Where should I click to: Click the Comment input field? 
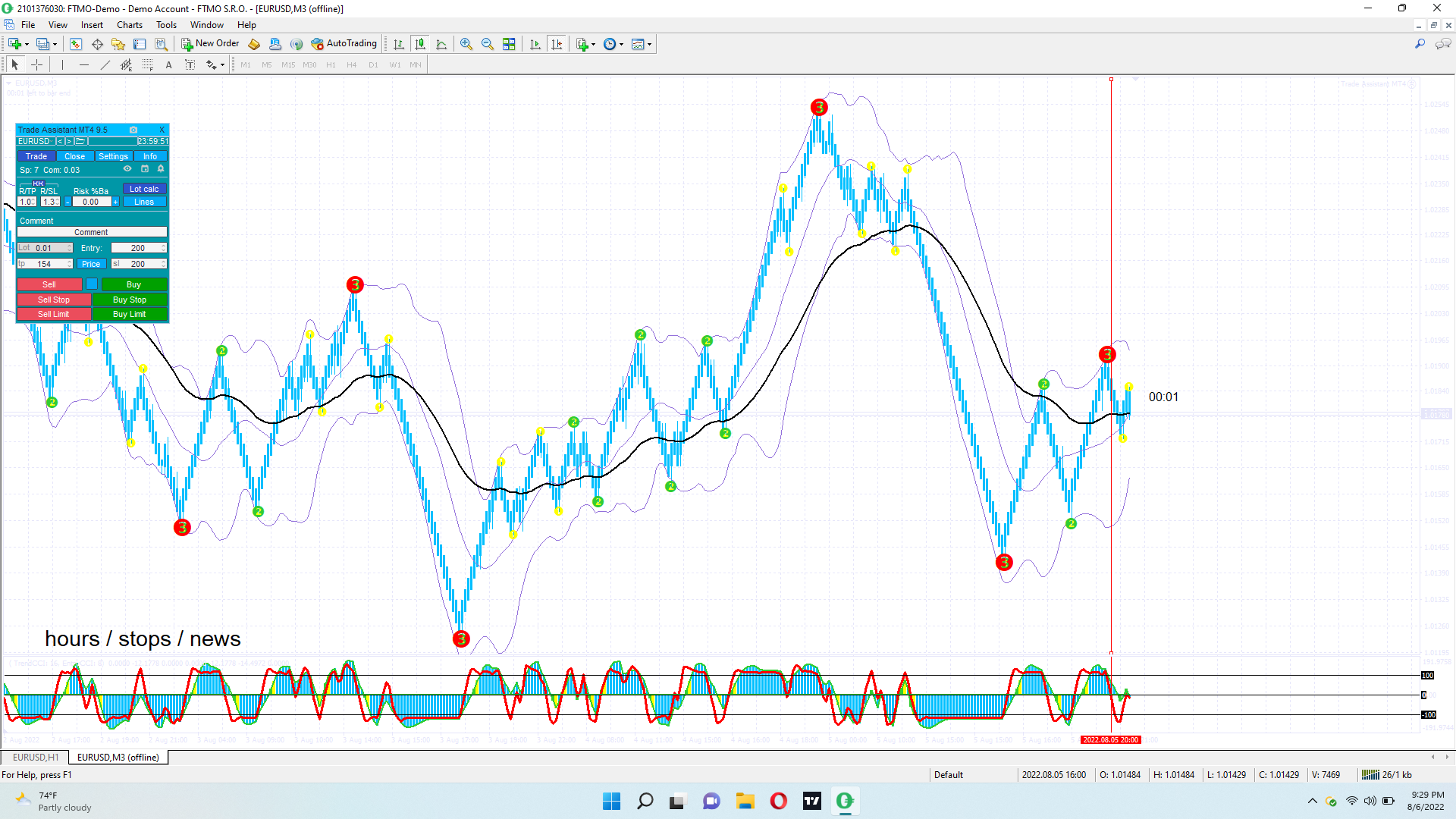pyautogui.click(x=92, y=232)
